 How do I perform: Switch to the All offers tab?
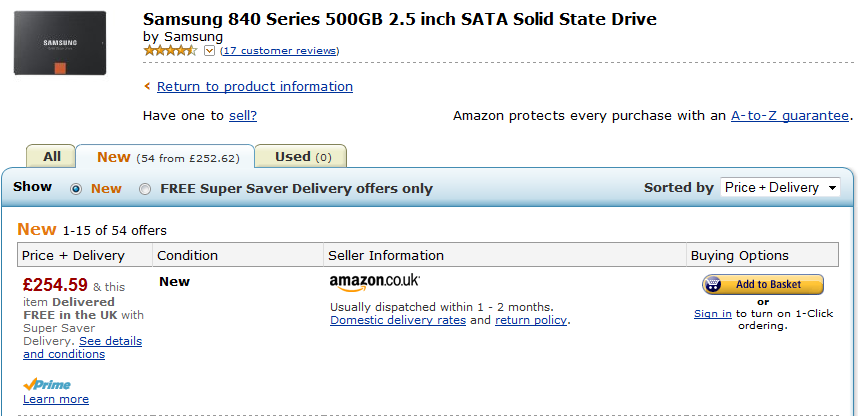coord(52,156)
